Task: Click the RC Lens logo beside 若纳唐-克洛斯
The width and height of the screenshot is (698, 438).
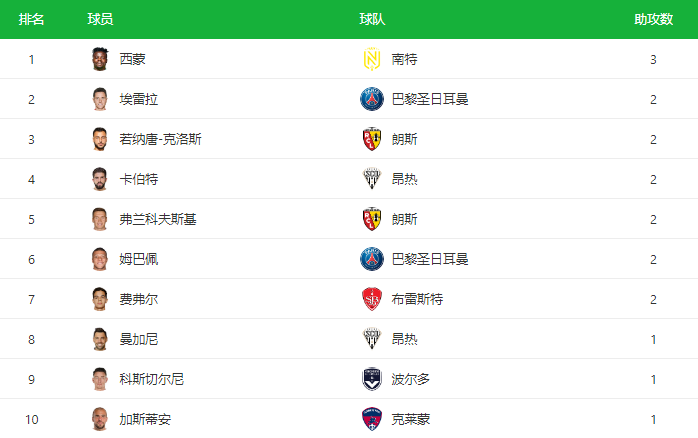Action: [x=372, y=139]
